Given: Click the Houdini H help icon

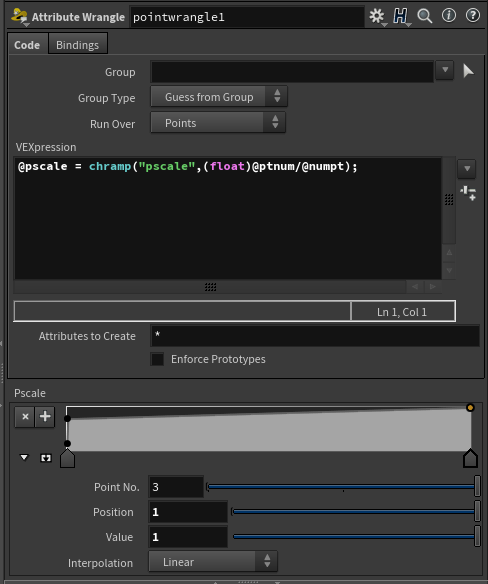Looking at the screenshot, I should (x=400, y=16).
